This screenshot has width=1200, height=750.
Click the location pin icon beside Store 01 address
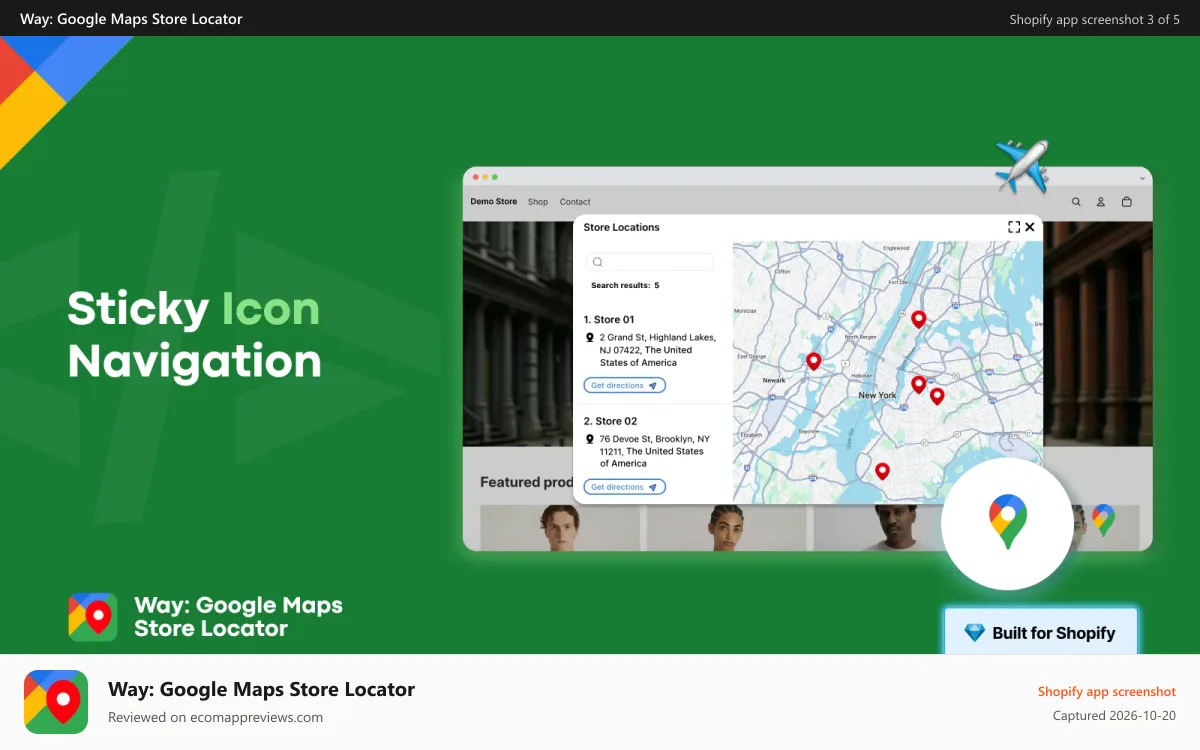[x=590, y=338]
